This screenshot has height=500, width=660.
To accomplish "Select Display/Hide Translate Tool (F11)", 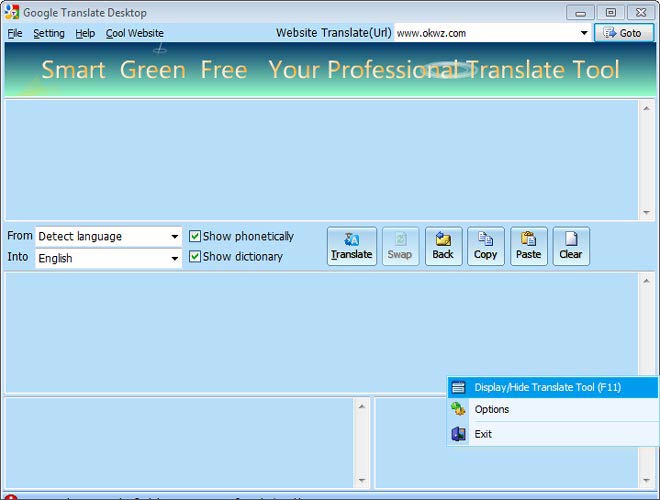I will [x=547, y=387].
